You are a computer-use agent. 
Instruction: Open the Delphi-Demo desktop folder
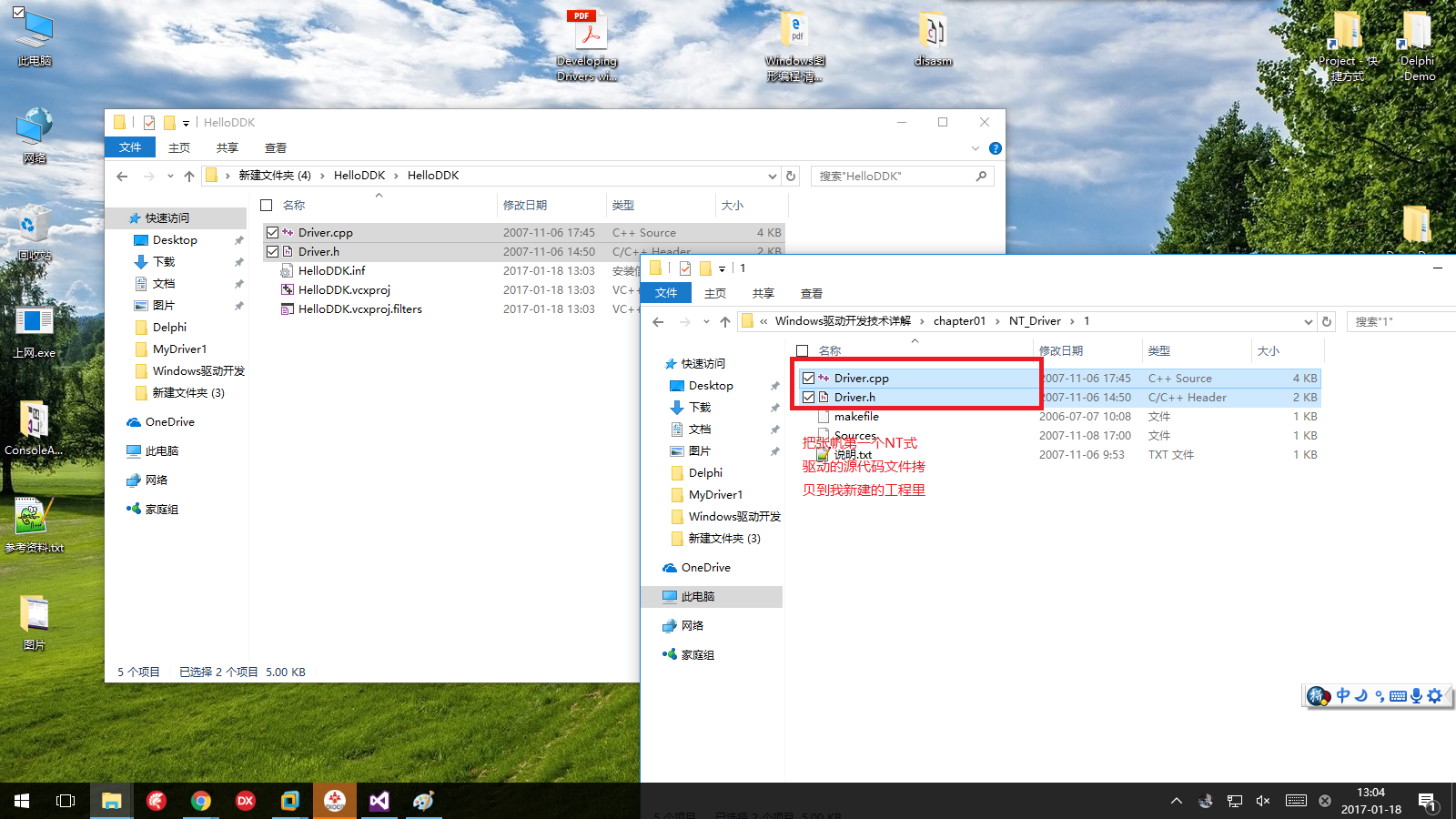(x=1417, y=45)
